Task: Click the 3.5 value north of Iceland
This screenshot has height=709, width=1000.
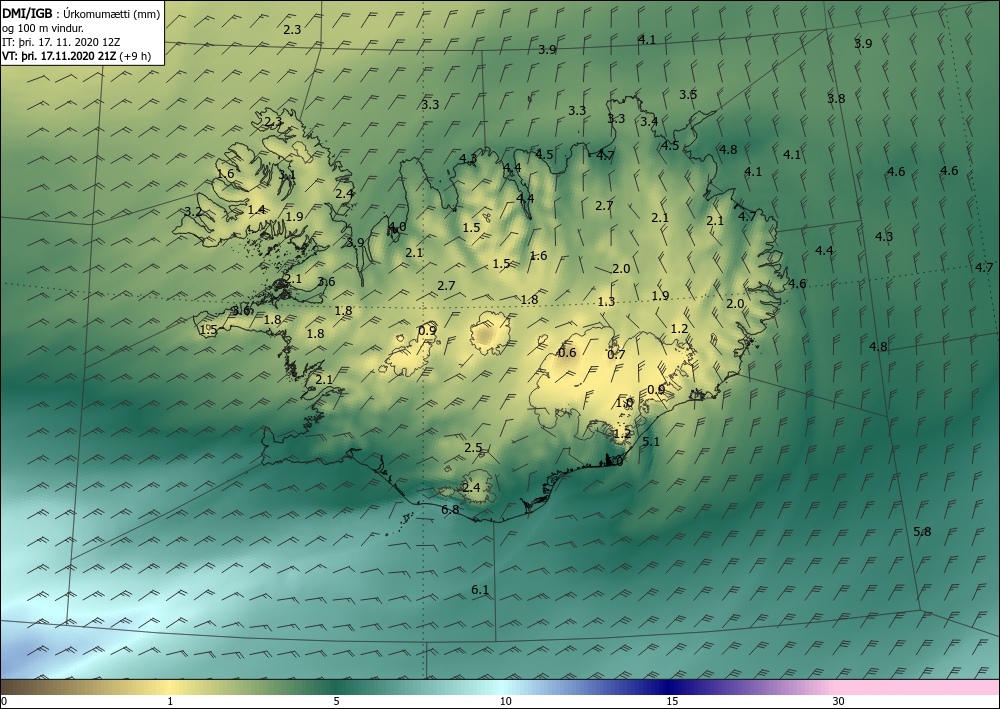Action: tap(688, 94)
